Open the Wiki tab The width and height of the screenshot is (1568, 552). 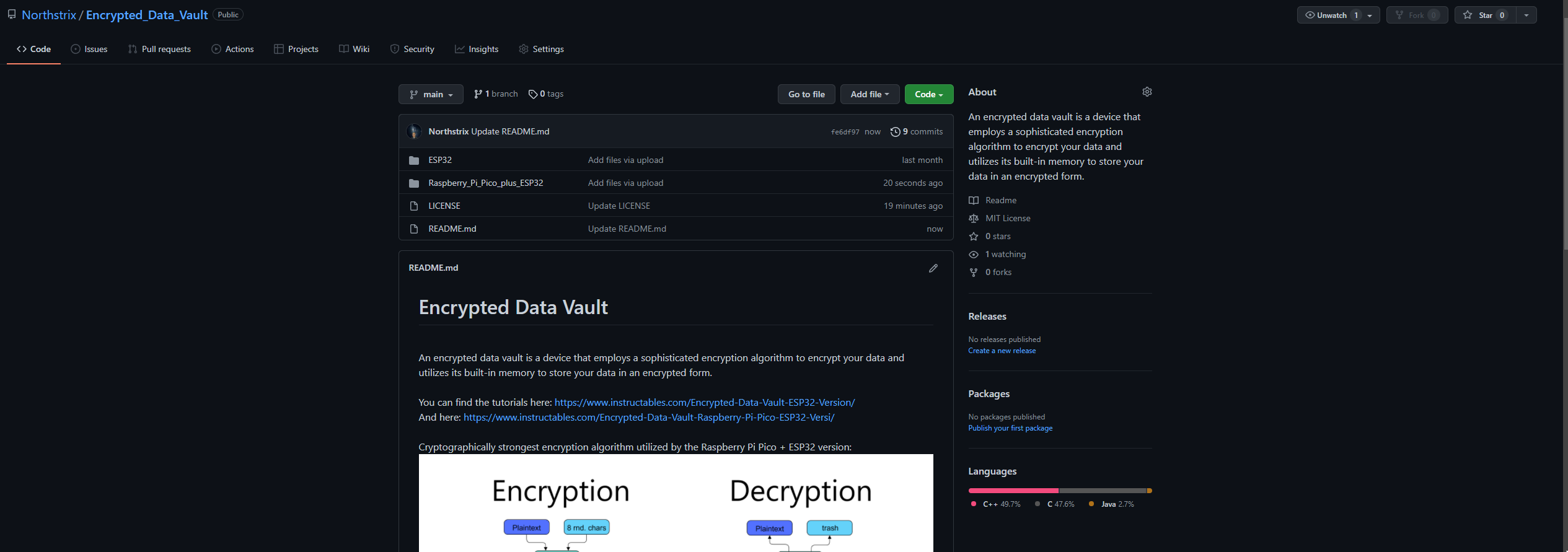[354, 49]
